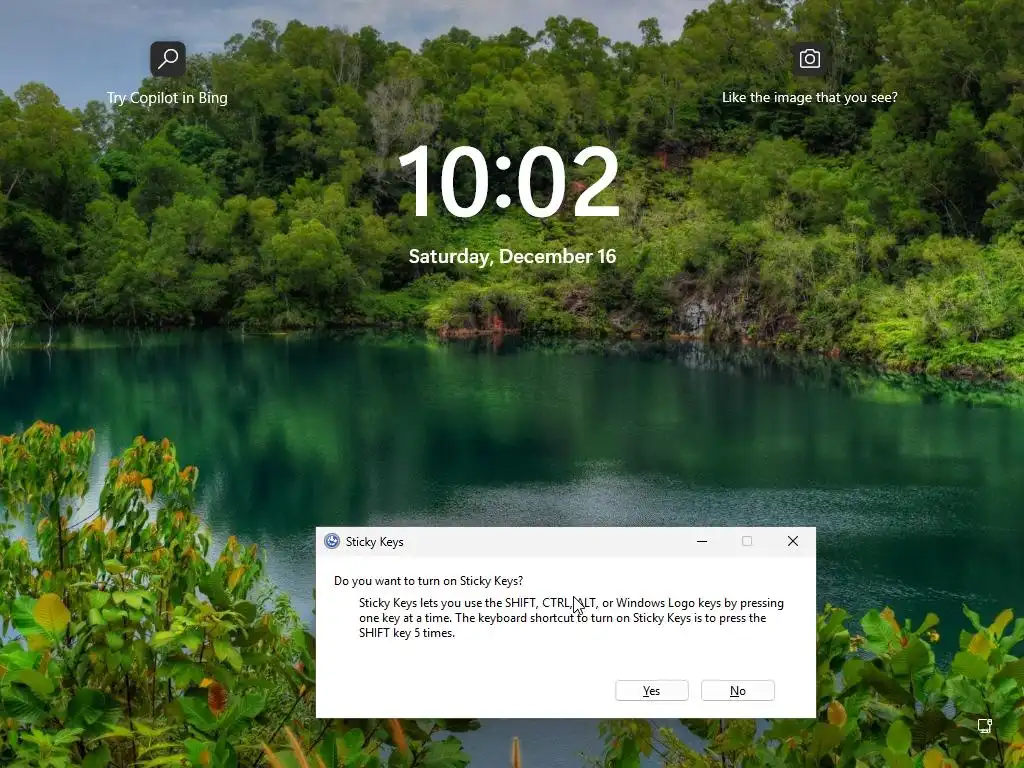
Task: Choose Yes to turn on Sticky Keys
Action: tap(651, 690)
